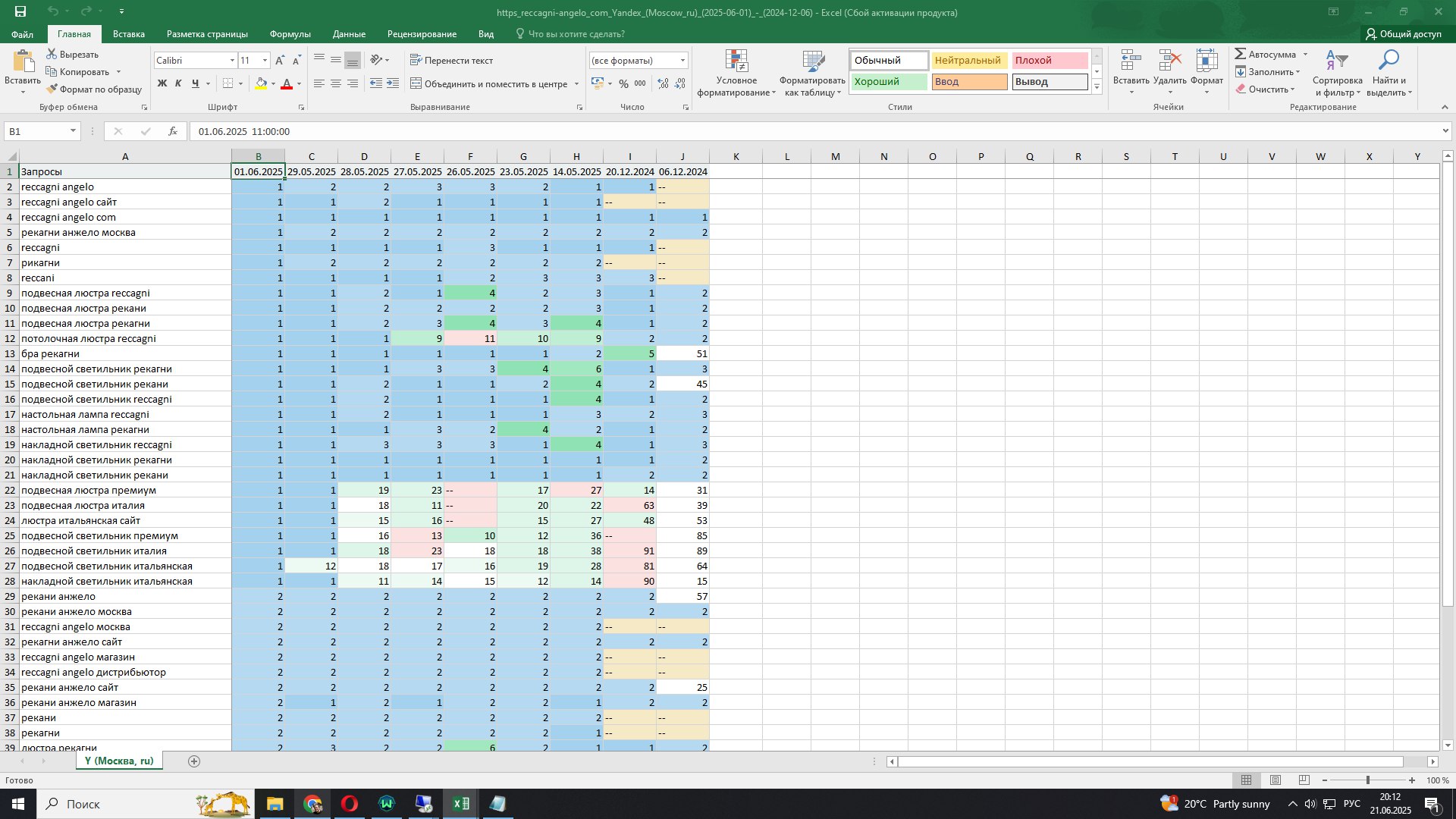
Task: Open AutoSum (Автосумма) dropdown arrow
Action: 1305,54
